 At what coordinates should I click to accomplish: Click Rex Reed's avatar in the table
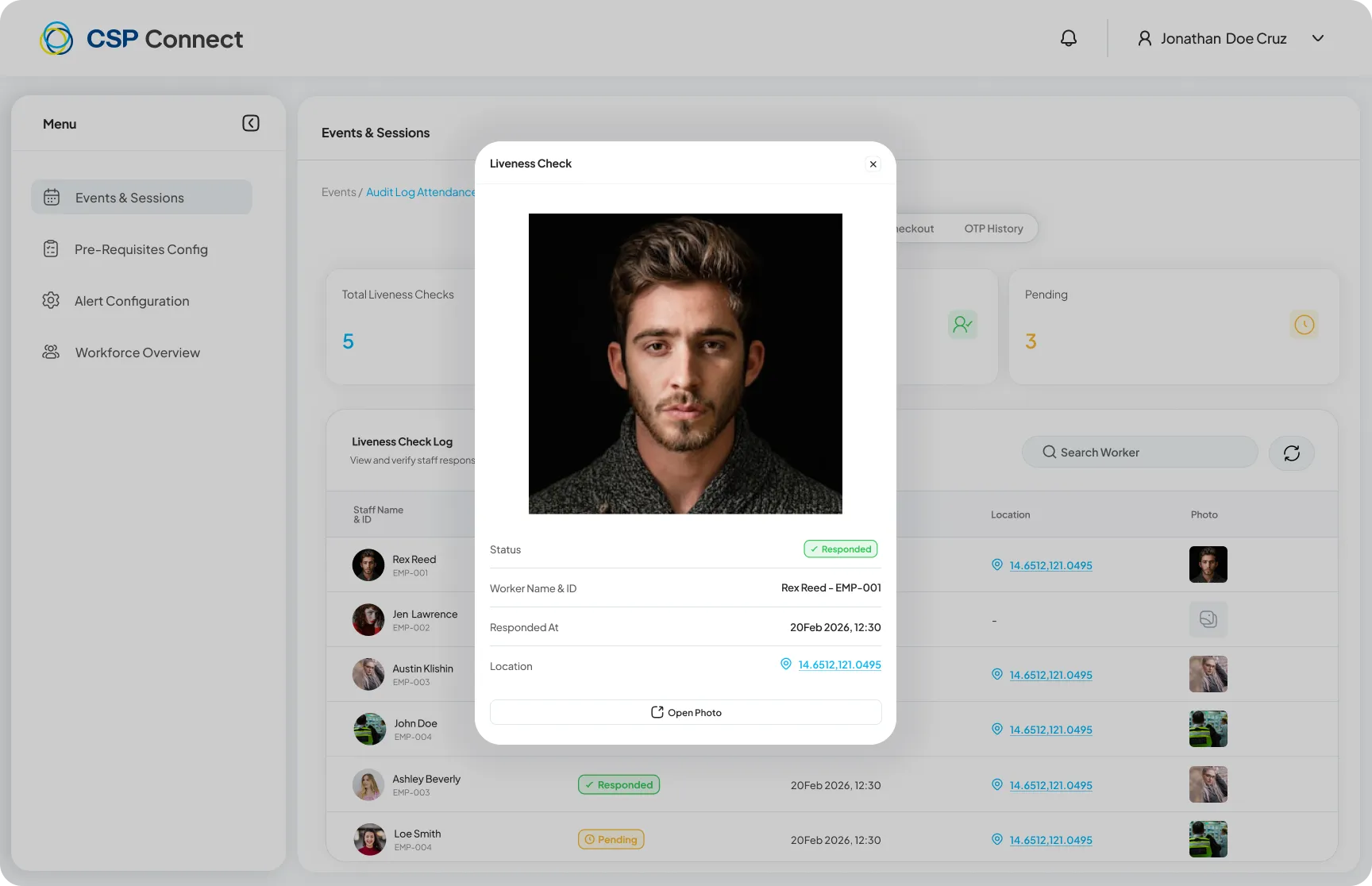pyautogui.click(x=368, y=565)
